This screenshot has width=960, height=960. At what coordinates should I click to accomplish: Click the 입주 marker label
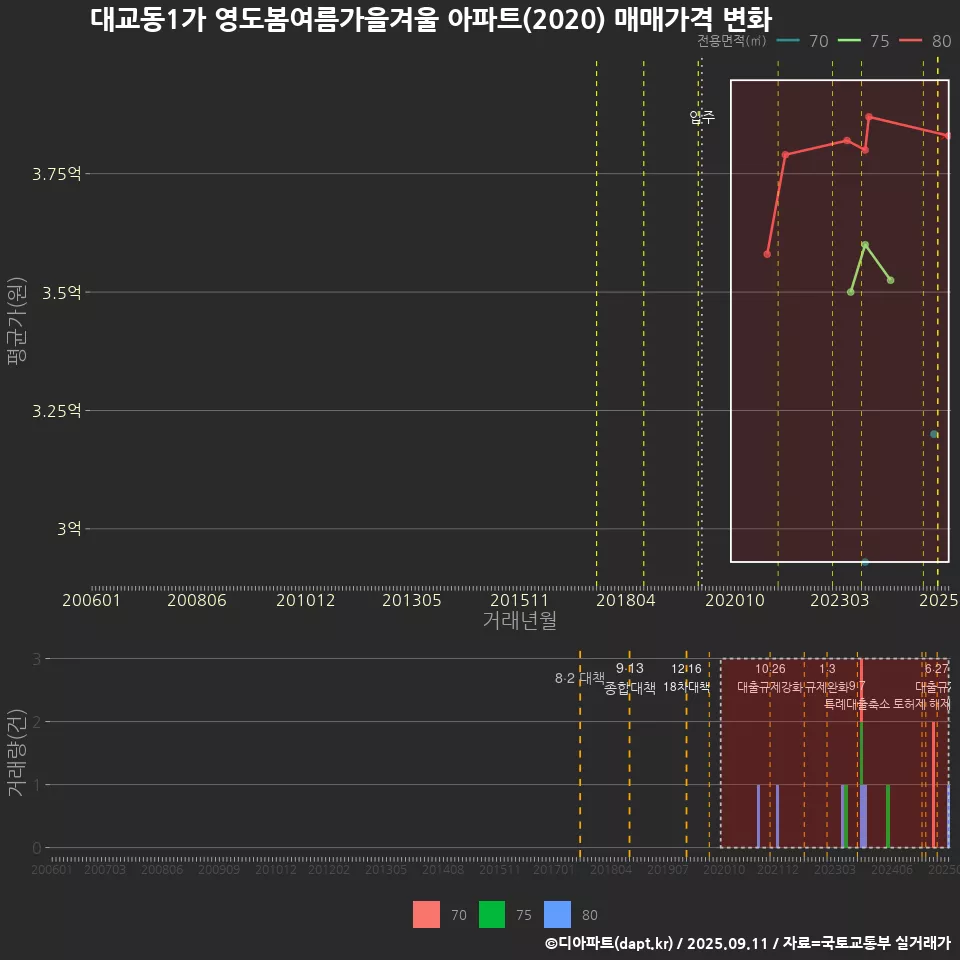(x=702, y=117)
